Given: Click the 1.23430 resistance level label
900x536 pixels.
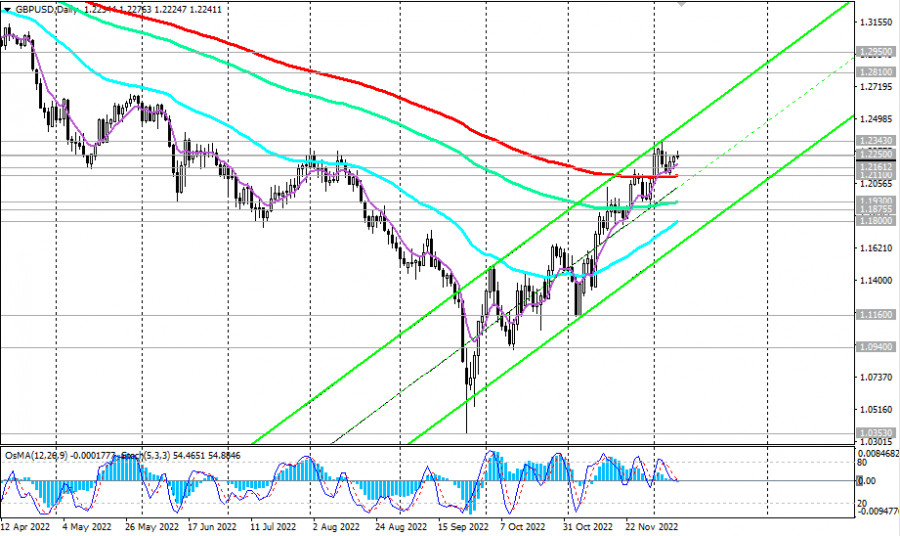Looking at the screenshot, I should [874, 141].
